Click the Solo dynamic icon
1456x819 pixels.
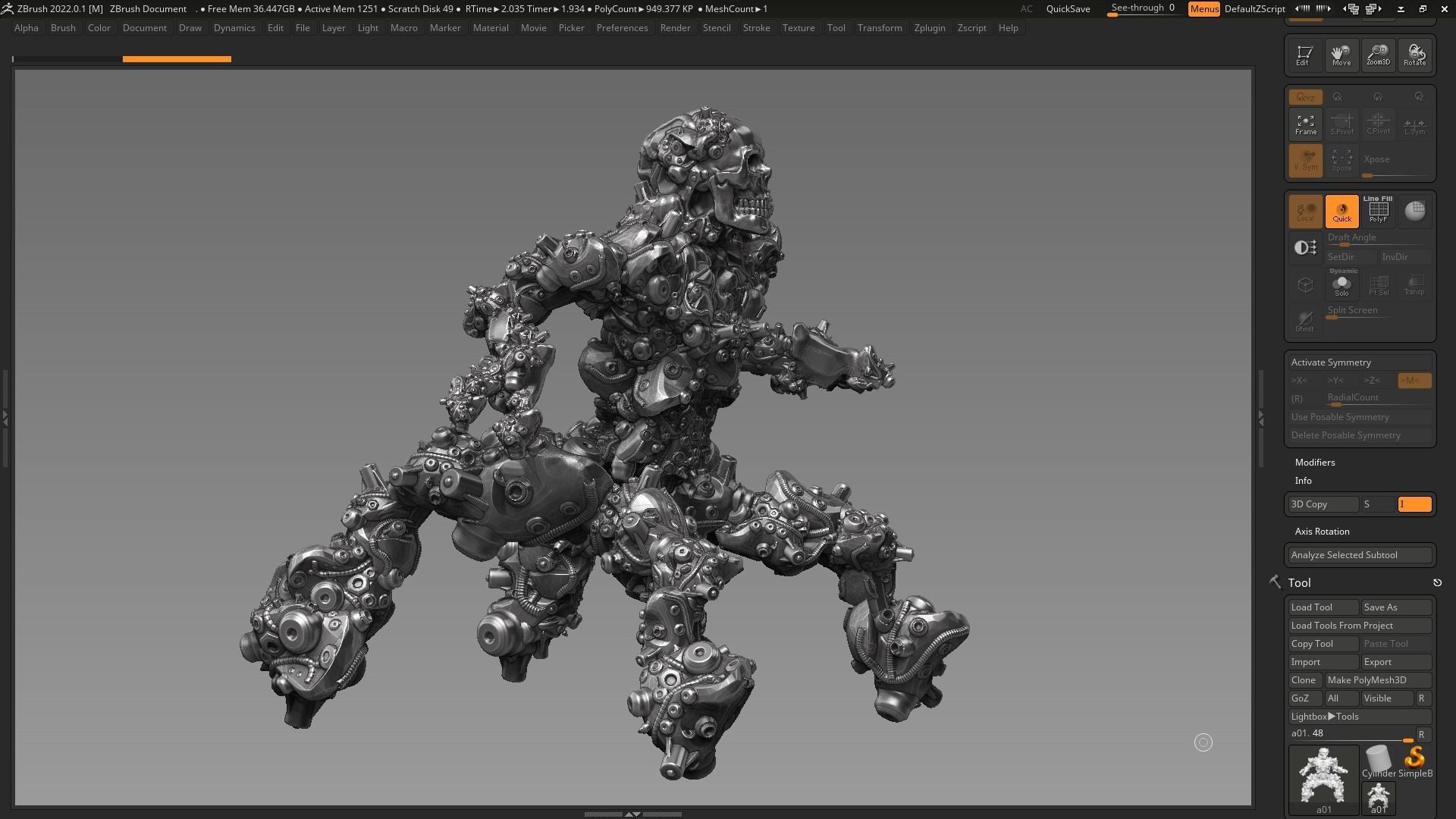[x=1341, y=284]
